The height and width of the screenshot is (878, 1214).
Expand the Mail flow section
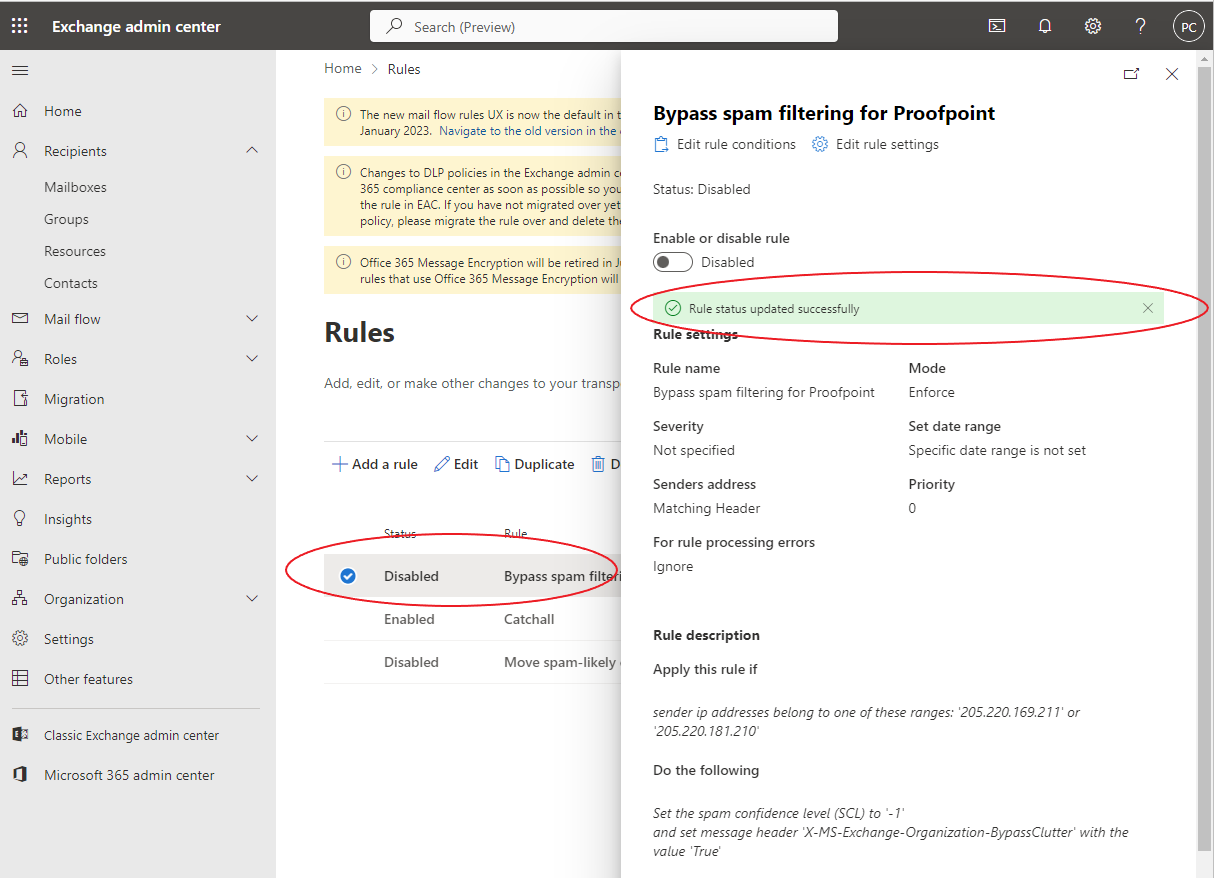252,320
